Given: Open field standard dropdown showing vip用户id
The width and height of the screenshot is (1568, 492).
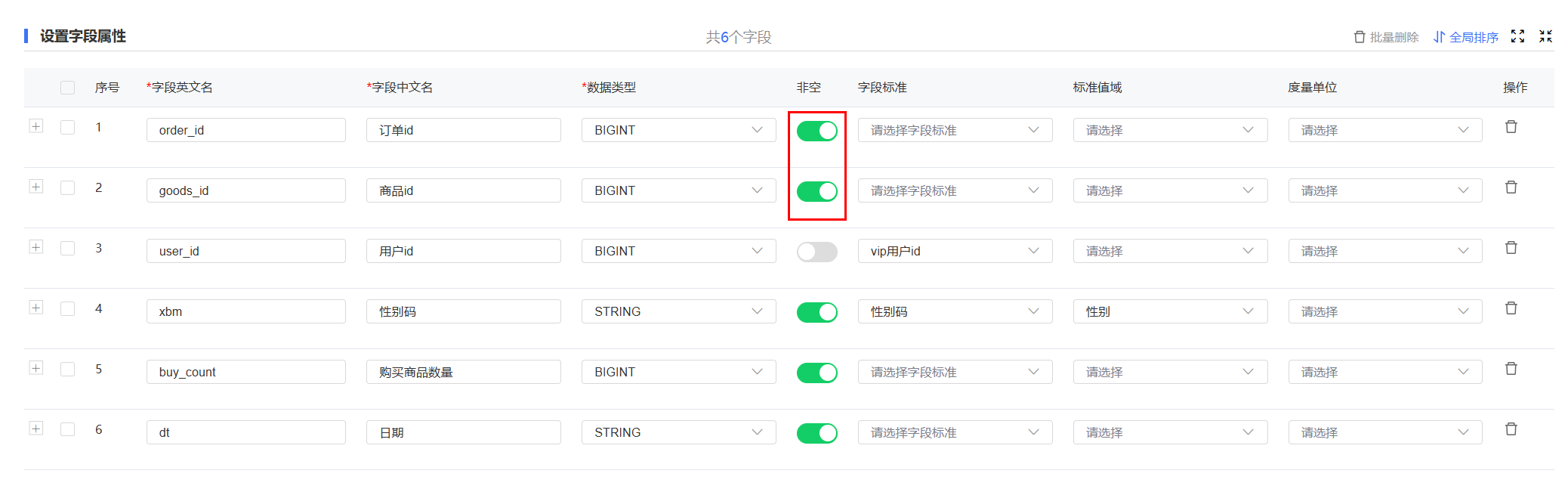Looking at the screenshot, I should [955, 251].
